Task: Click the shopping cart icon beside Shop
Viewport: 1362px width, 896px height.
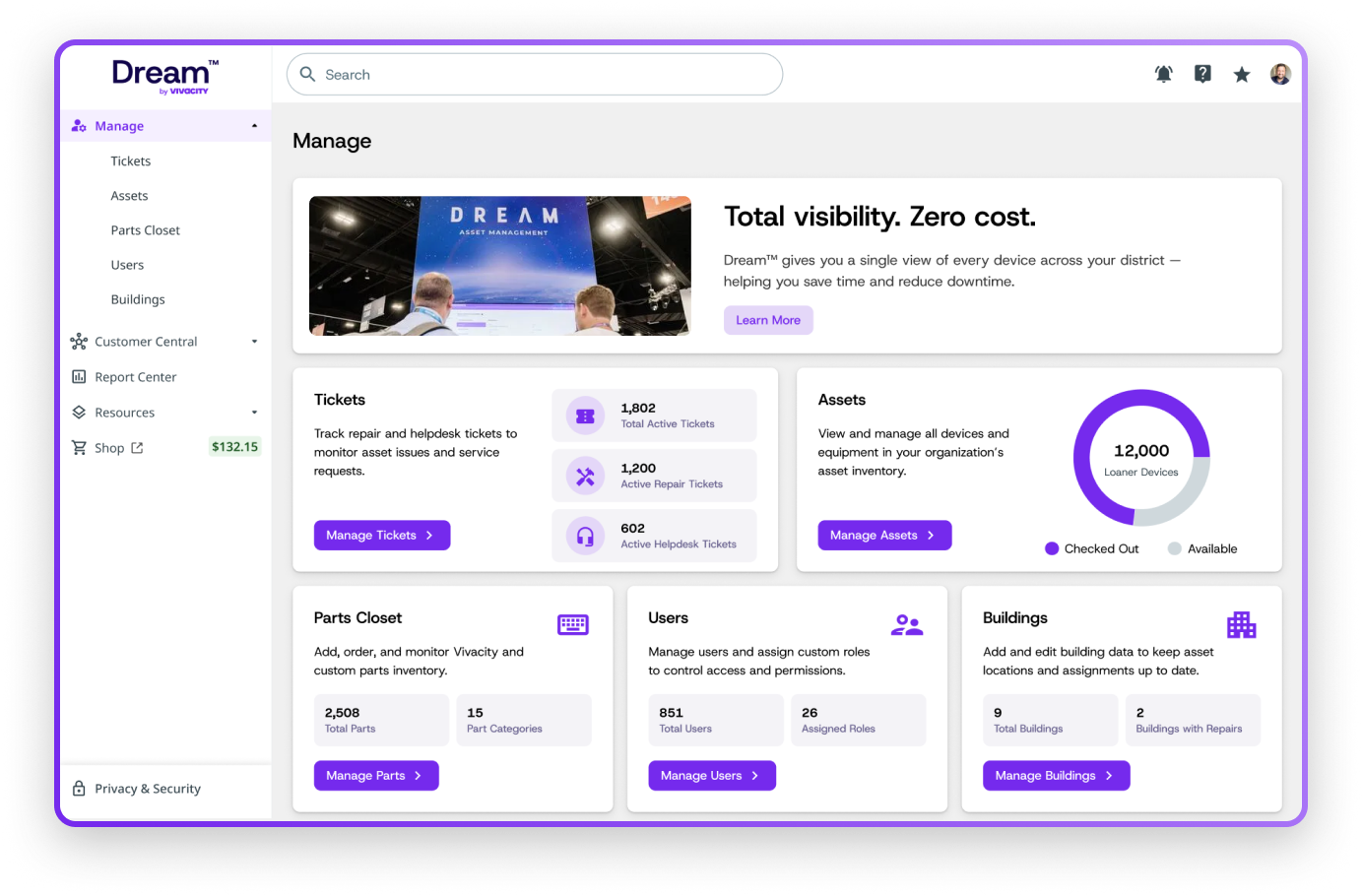Action: click(79, 447)
